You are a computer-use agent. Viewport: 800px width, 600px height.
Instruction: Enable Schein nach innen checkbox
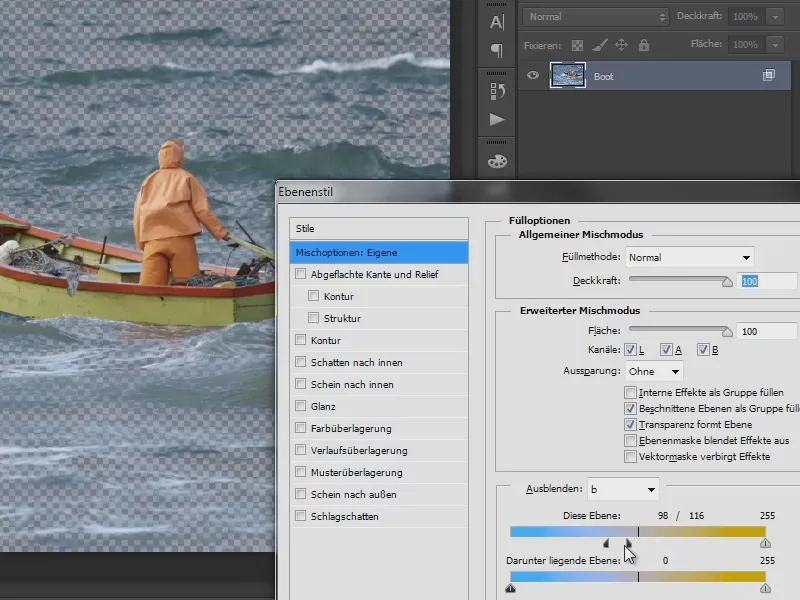[x=301, y=384]
